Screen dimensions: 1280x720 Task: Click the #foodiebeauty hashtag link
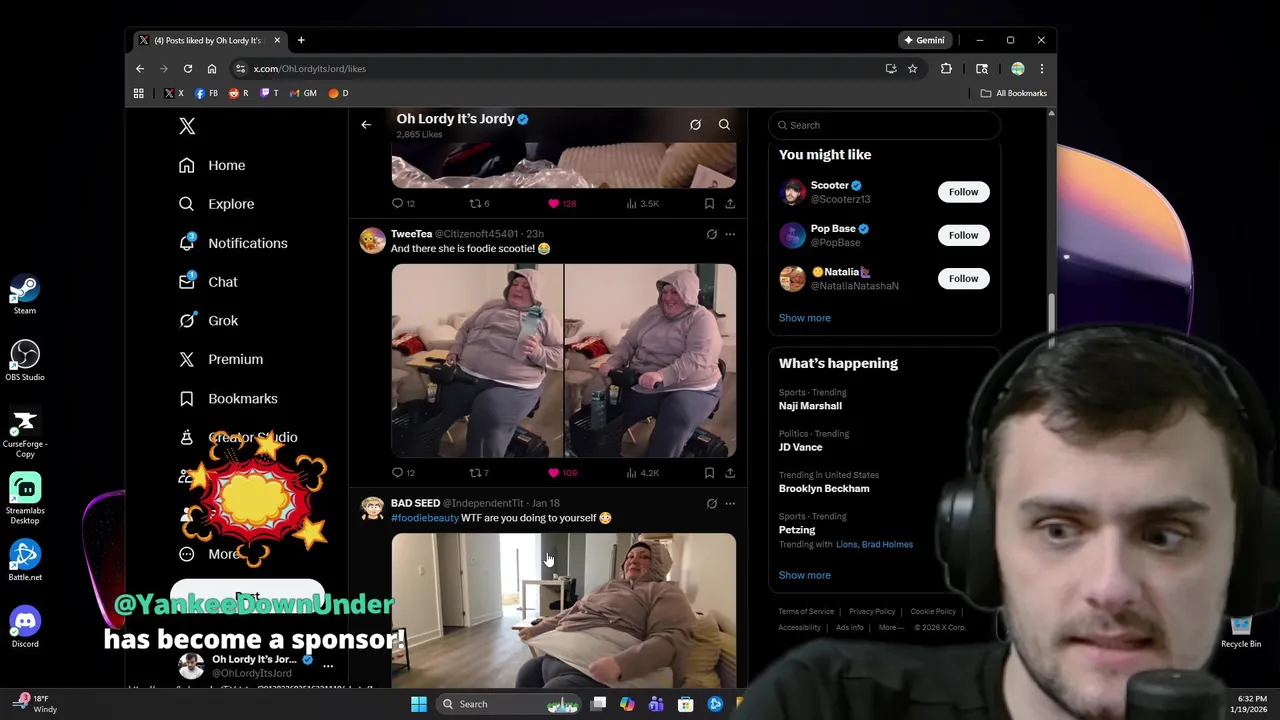tap(424, 518)
